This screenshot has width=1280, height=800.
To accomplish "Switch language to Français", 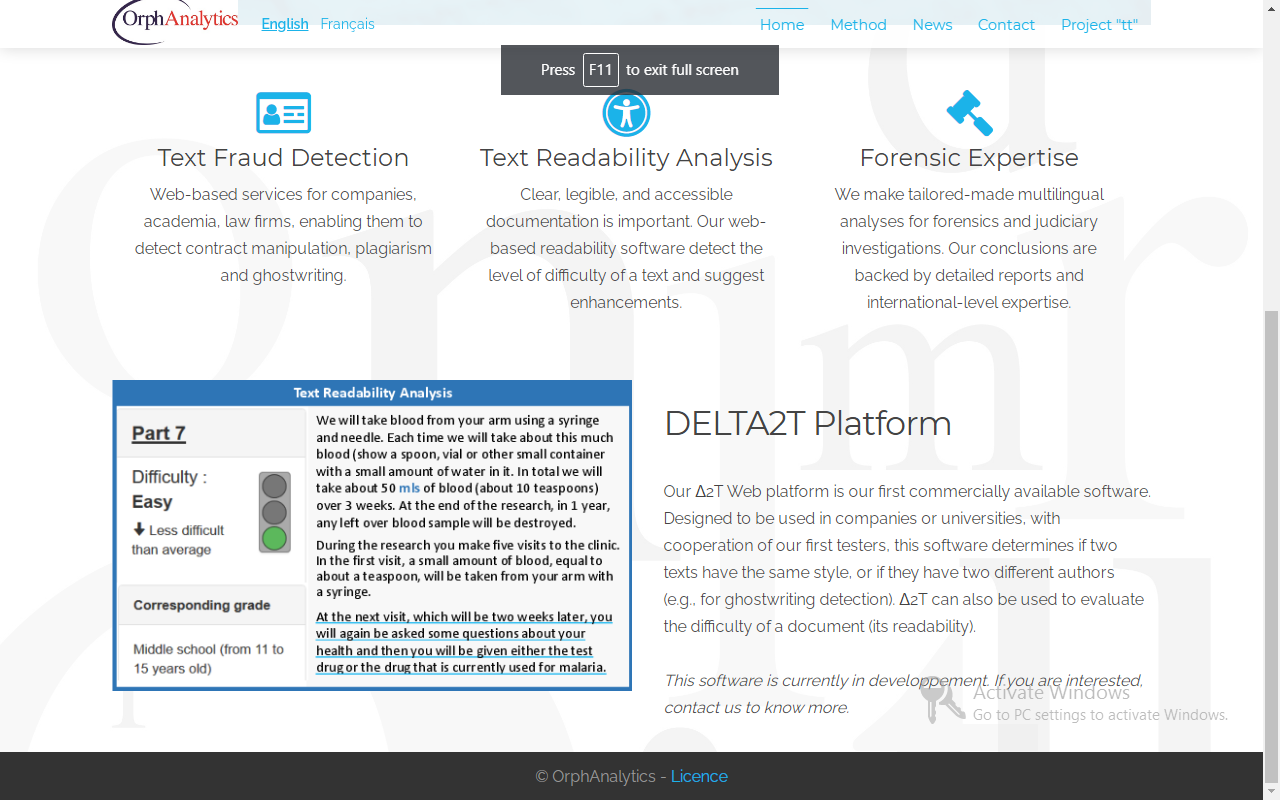I will tap(347, 24).
